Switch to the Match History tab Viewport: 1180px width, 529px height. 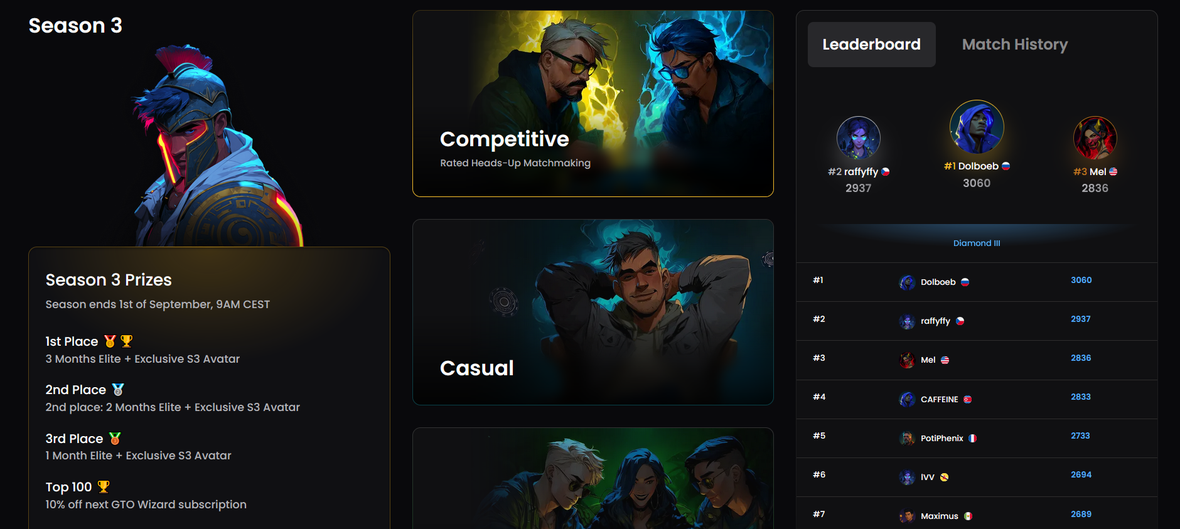click(x=1014, y=44)
